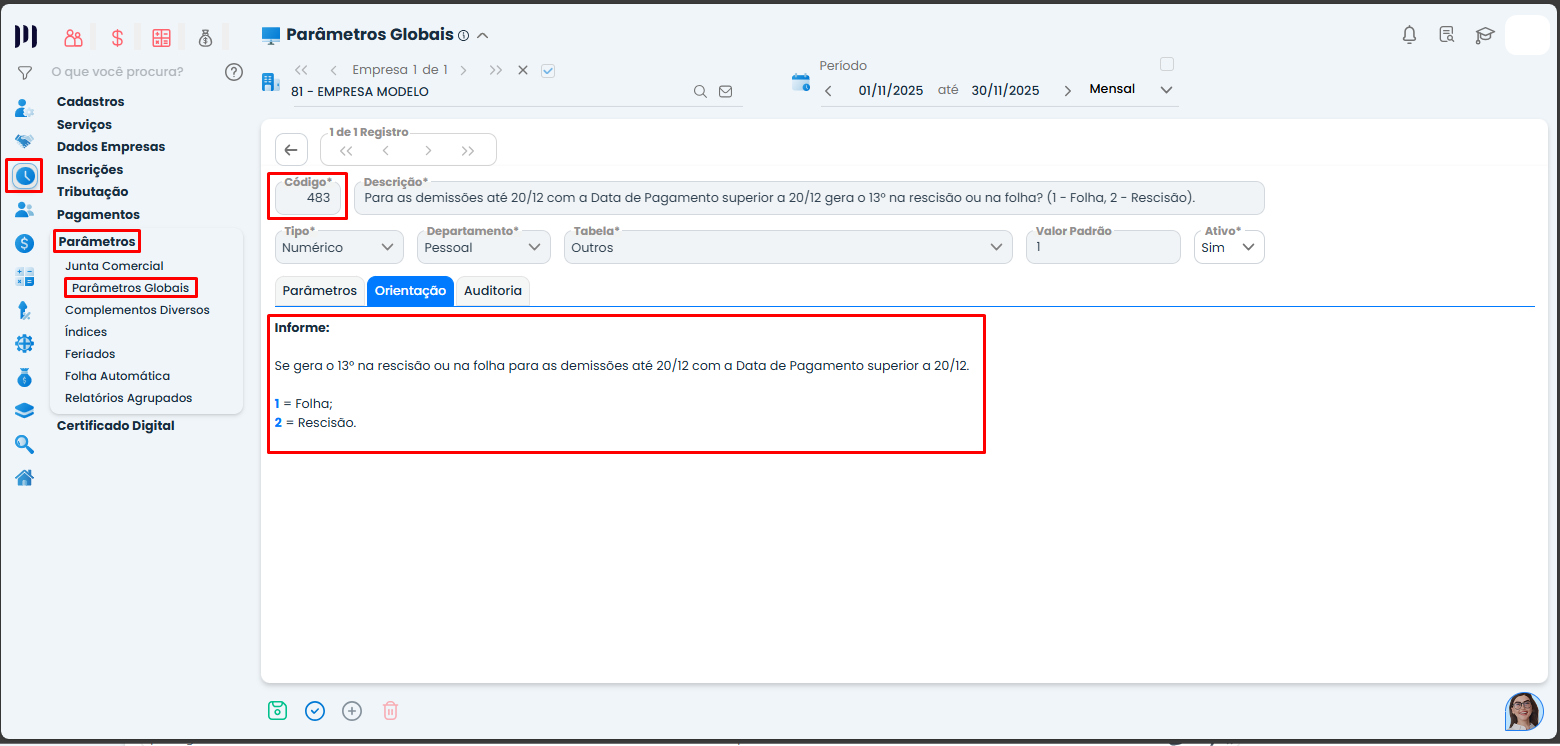1560x746 pixels.
Task: Open the Tributação menu
Action: tap(93, 191)
